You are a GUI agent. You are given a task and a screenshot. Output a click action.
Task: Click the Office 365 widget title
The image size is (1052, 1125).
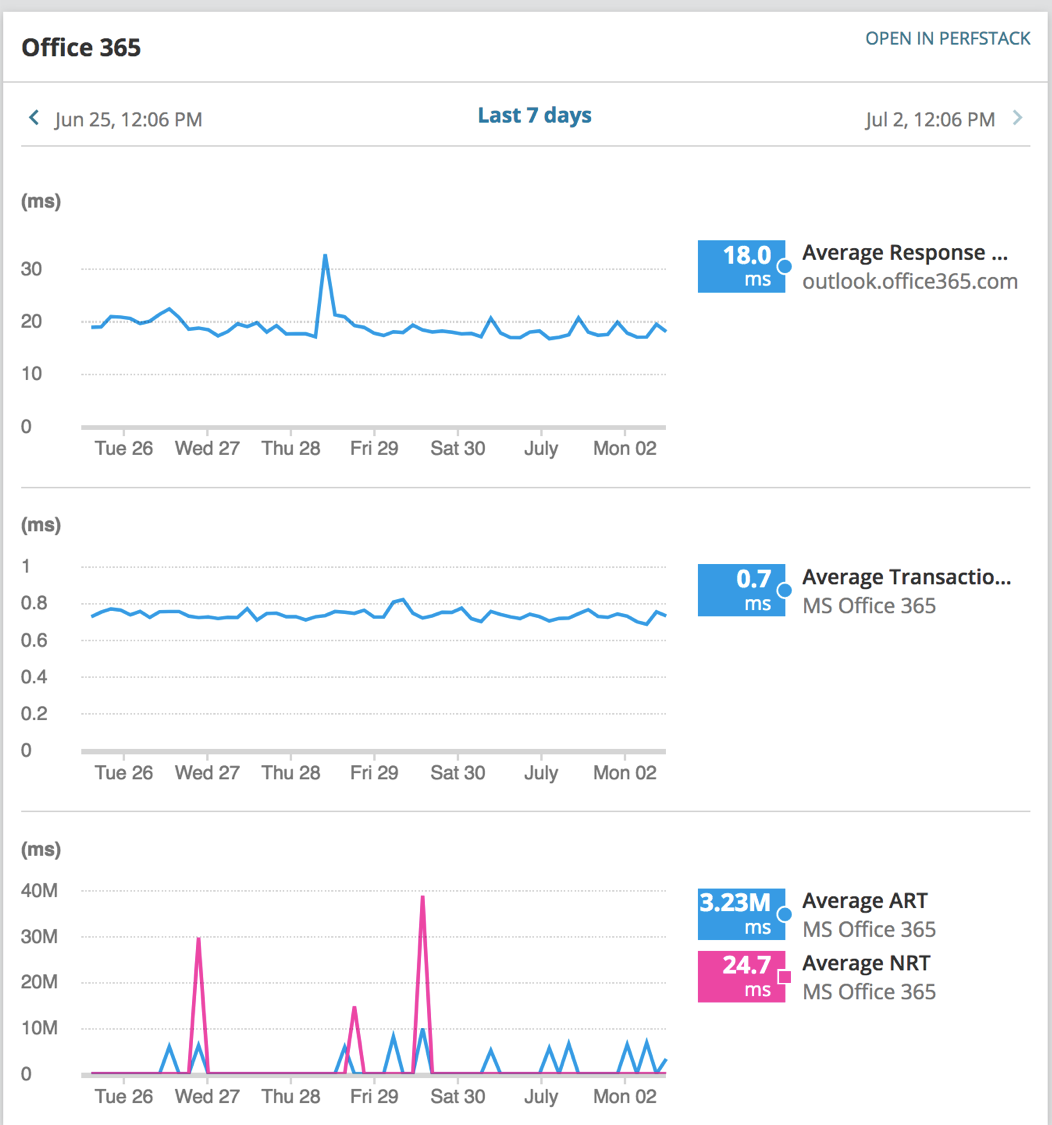point(80,47)
